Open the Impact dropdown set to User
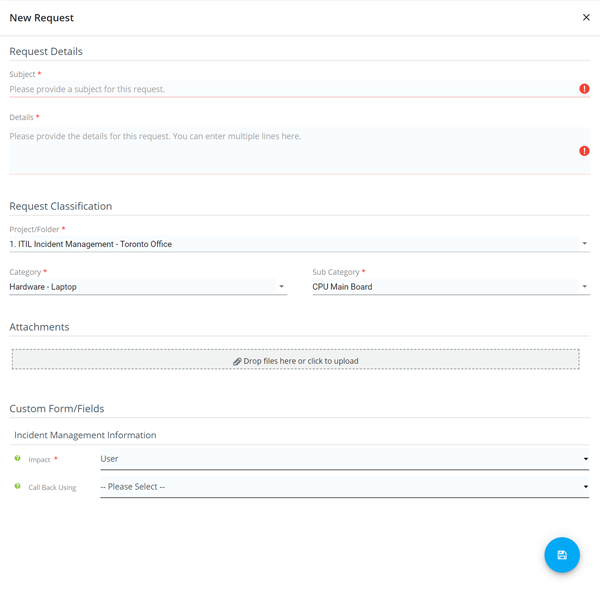Screen dimensions: 600x593 point(344,459)
